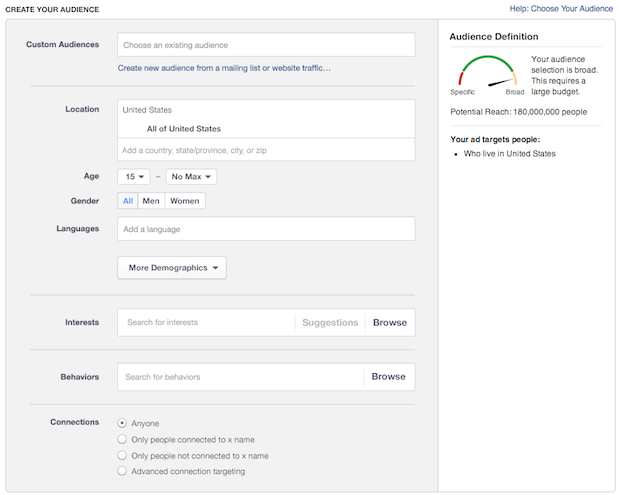Expand the More Demographics dropdown
Image resolution: width=619 pixels, height=495 pixels.
point(172,268)
